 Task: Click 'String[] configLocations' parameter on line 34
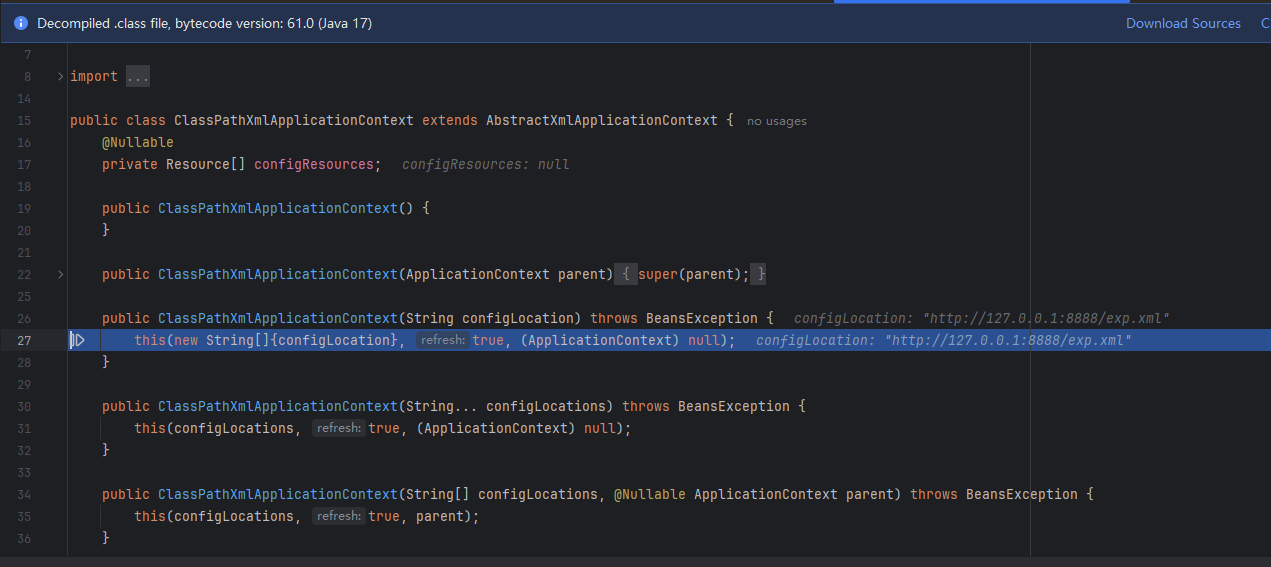[x=502, y=494]
